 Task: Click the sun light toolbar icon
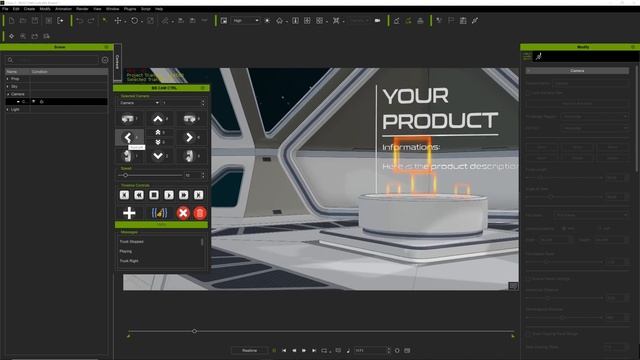click(x=267, y=20)
